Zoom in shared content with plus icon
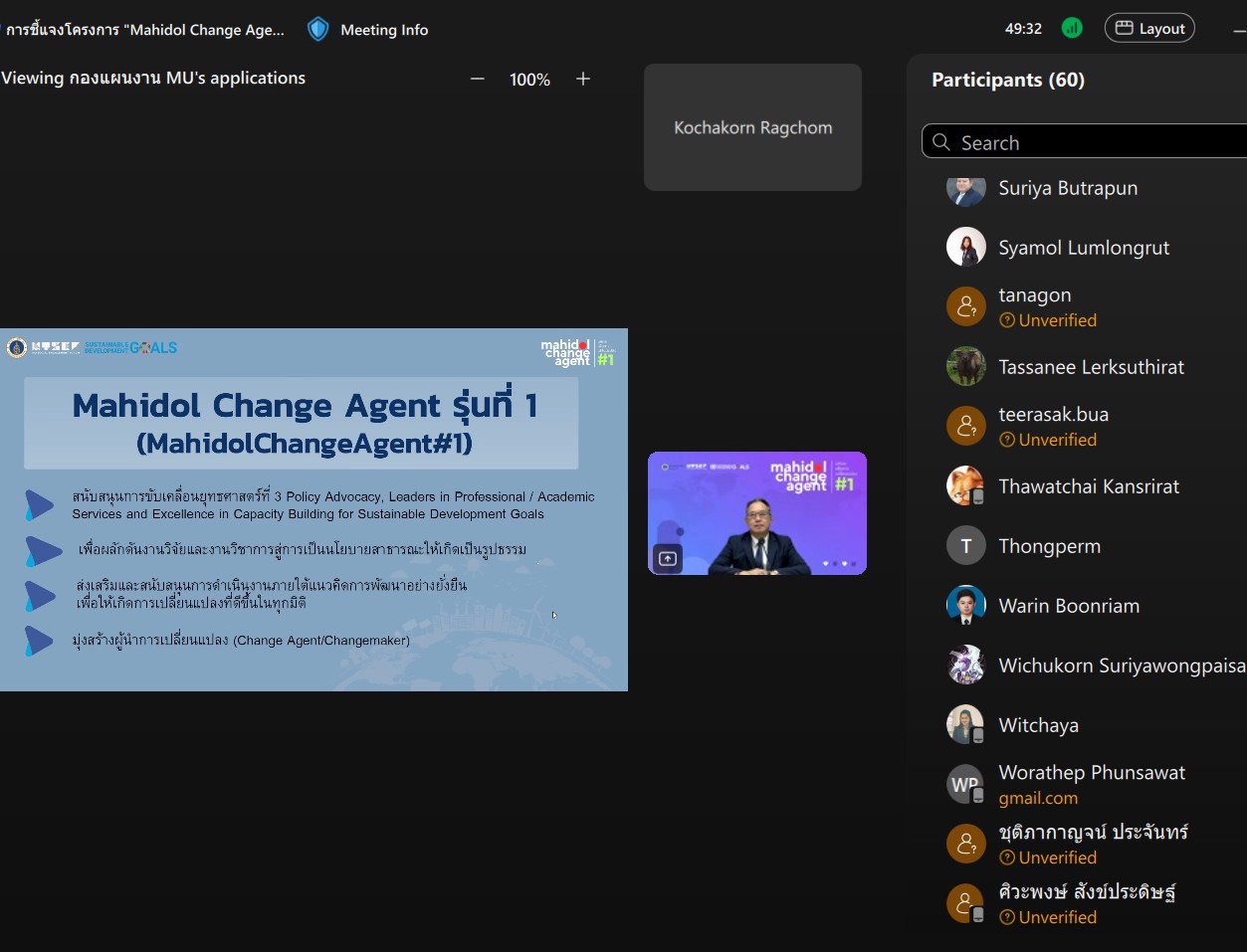 click(583, 79)
